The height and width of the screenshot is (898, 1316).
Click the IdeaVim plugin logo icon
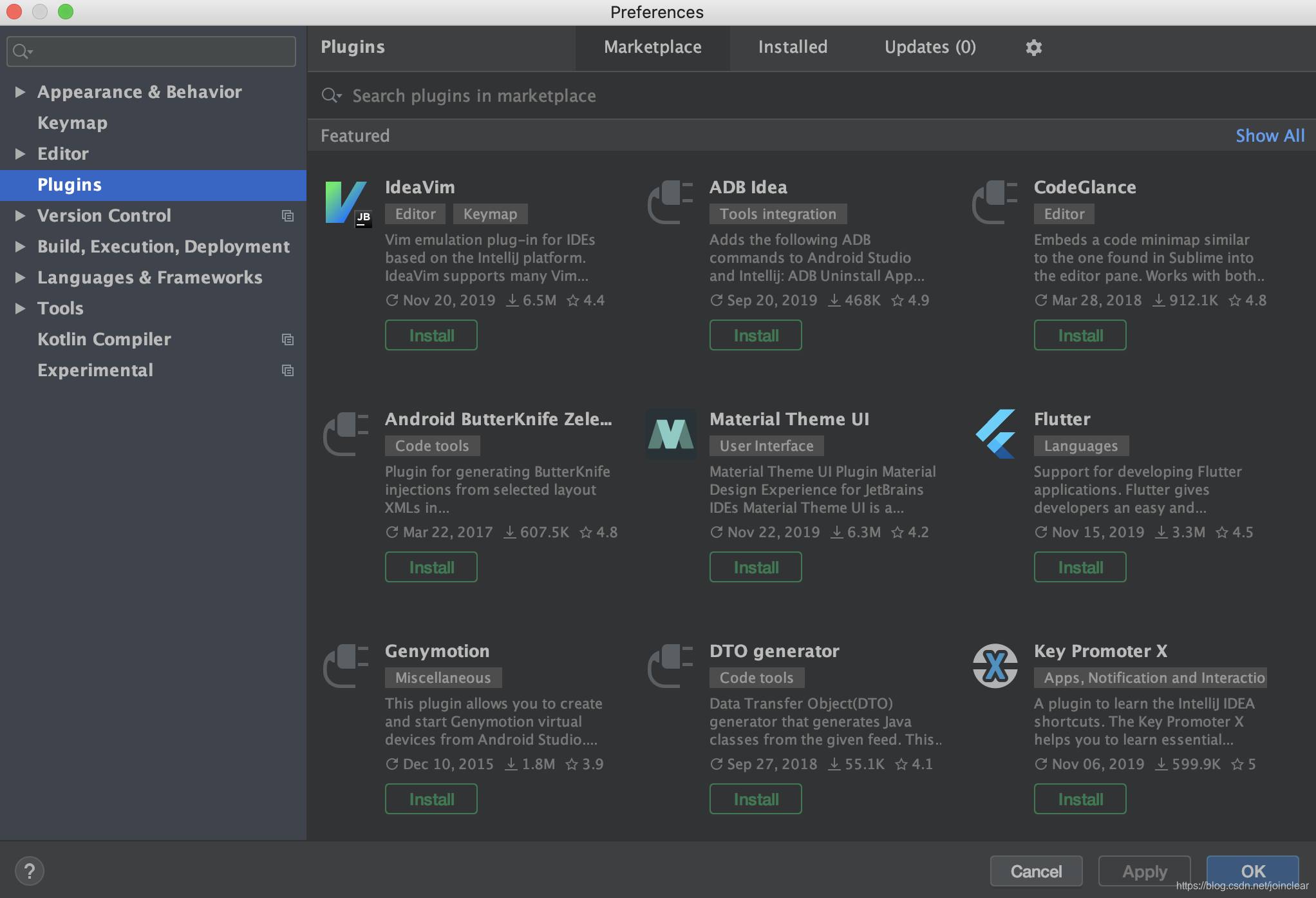coord(348,204)
